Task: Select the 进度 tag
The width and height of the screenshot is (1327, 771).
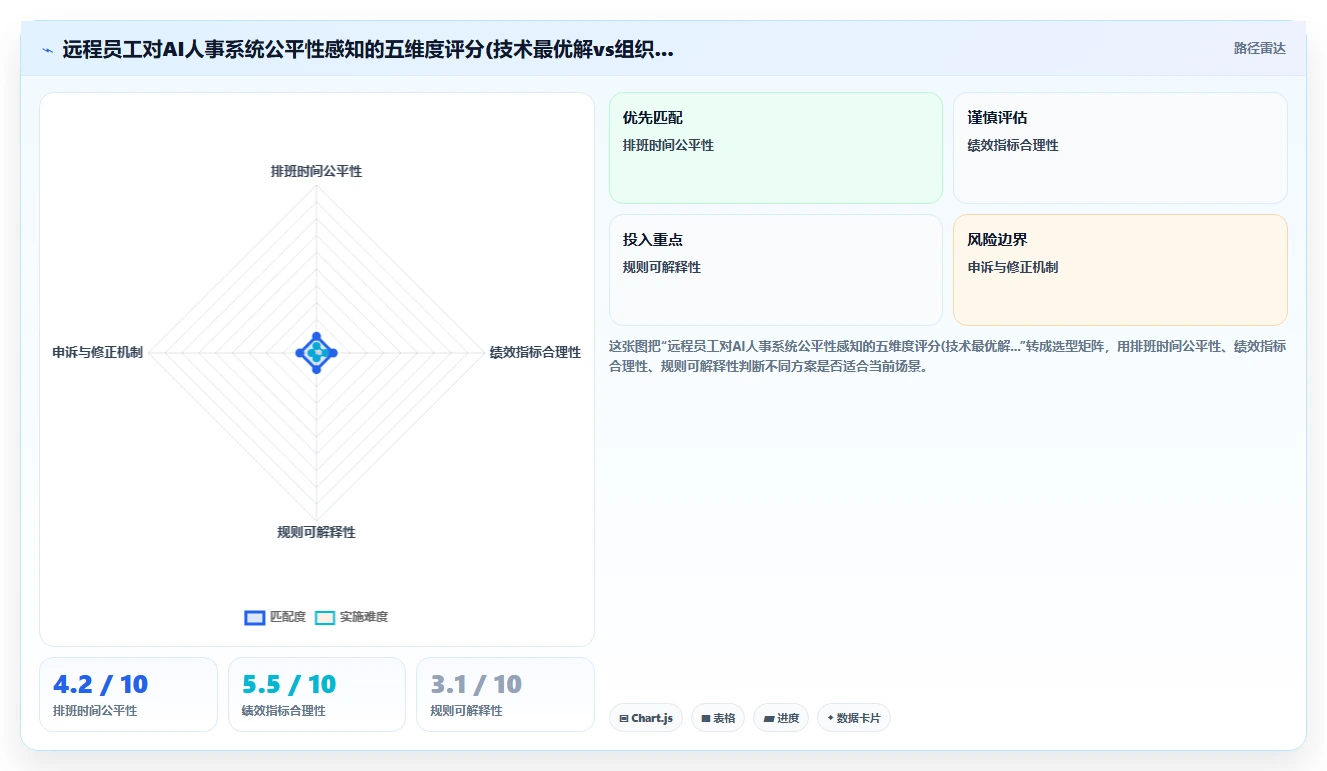Action: coord(781,718)
